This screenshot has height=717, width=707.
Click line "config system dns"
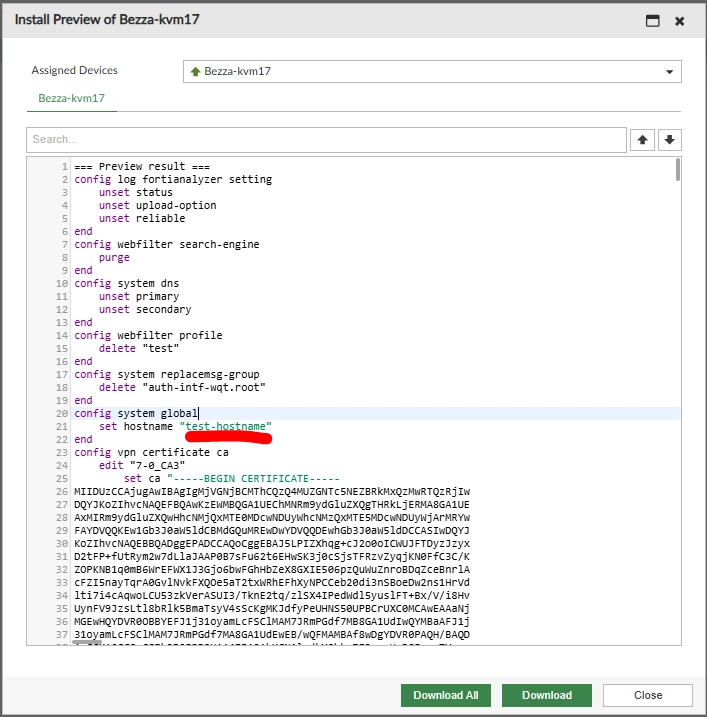pyautogui.click(x=127, y=284)
